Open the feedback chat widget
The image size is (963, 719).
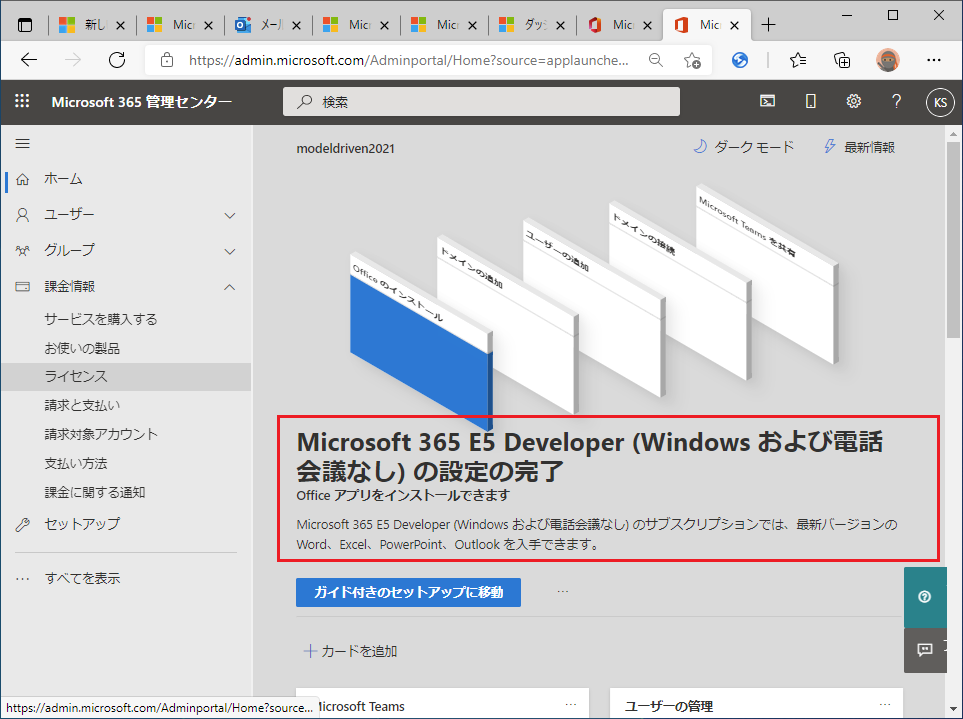pos(925,650)
